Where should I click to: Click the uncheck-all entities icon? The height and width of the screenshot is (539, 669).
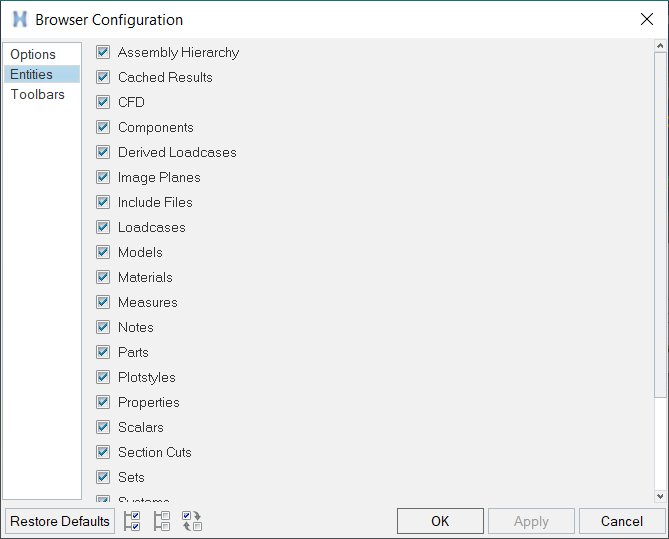point(162,521)
